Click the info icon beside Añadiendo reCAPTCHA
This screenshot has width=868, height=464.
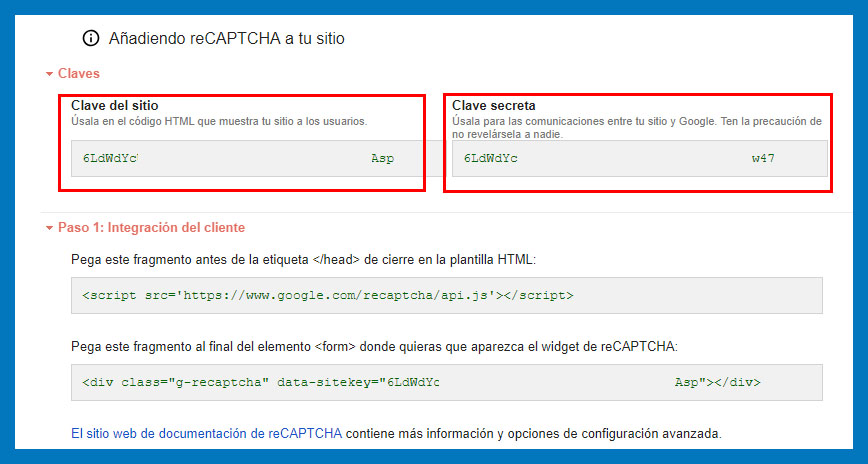pyautogui.click(x=91, y=38)
